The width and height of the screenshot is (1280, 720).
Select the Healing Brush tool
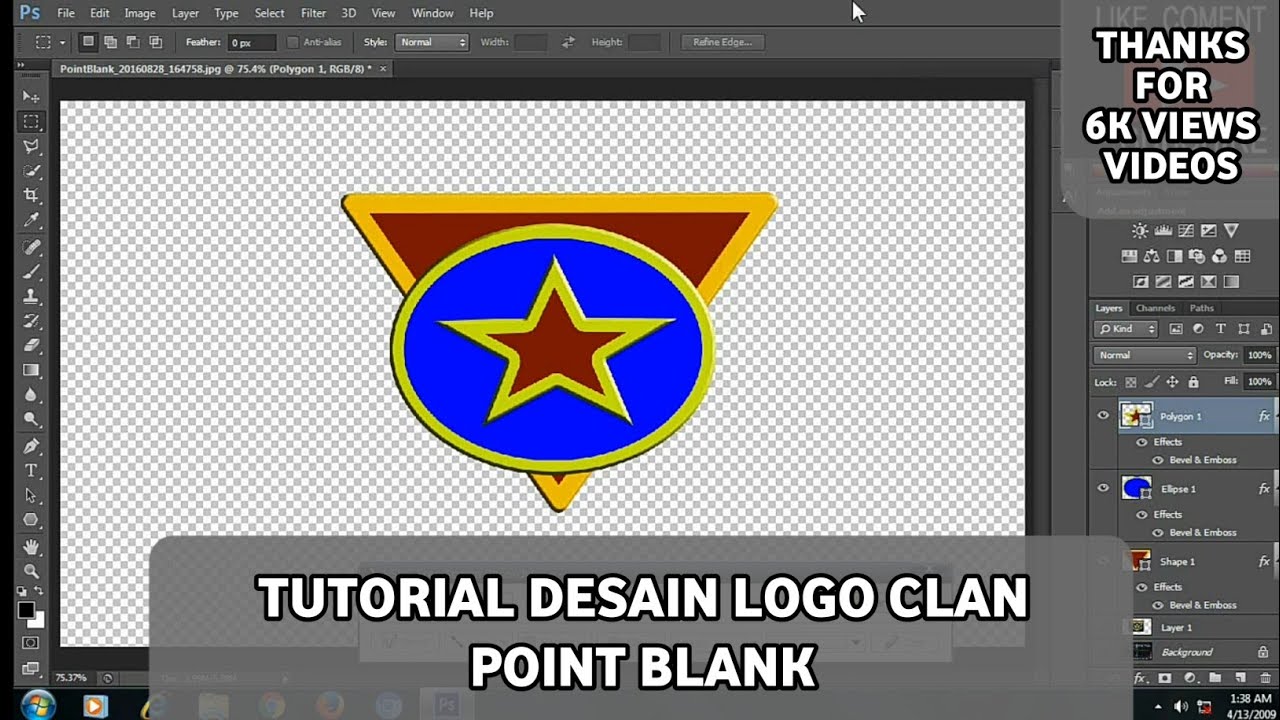(x=31, y=247)
